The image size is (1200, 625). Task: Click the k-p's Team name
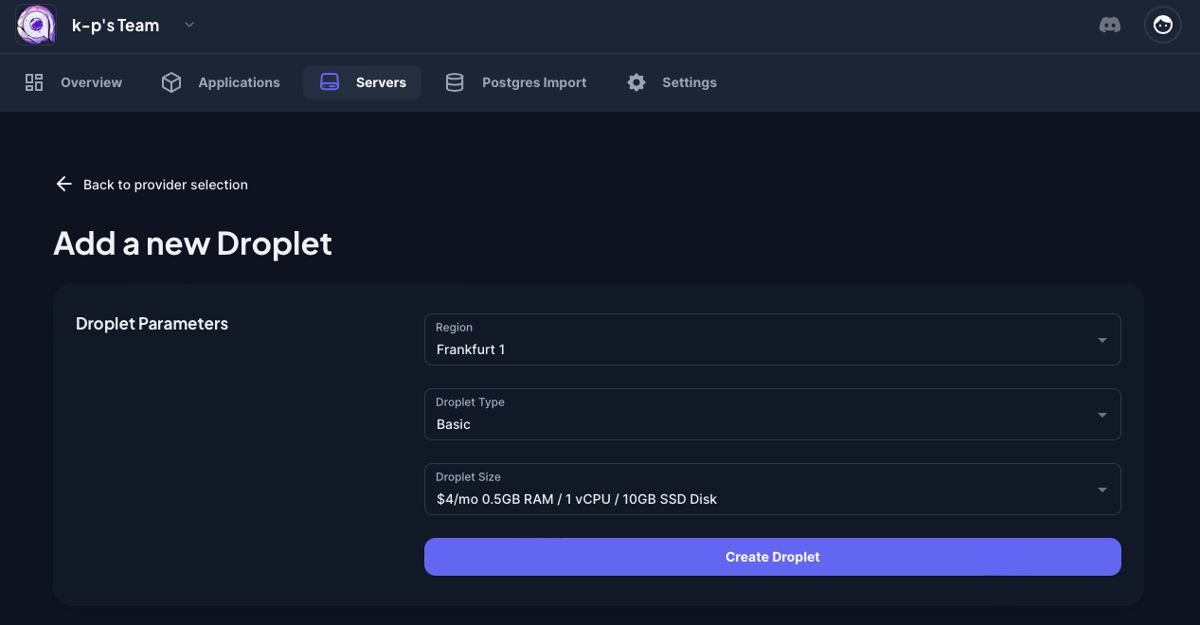pos(115,26)
